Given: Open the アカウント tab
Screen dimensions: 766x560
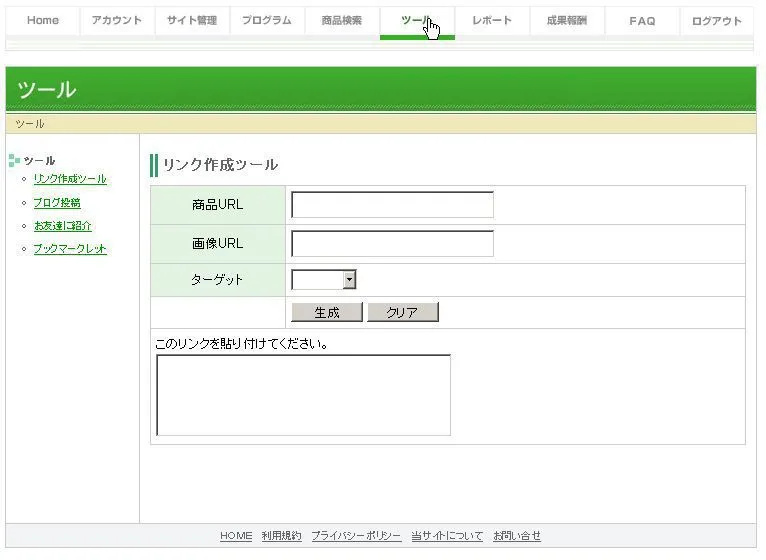Looking at the screenshot, I should 117,21.
